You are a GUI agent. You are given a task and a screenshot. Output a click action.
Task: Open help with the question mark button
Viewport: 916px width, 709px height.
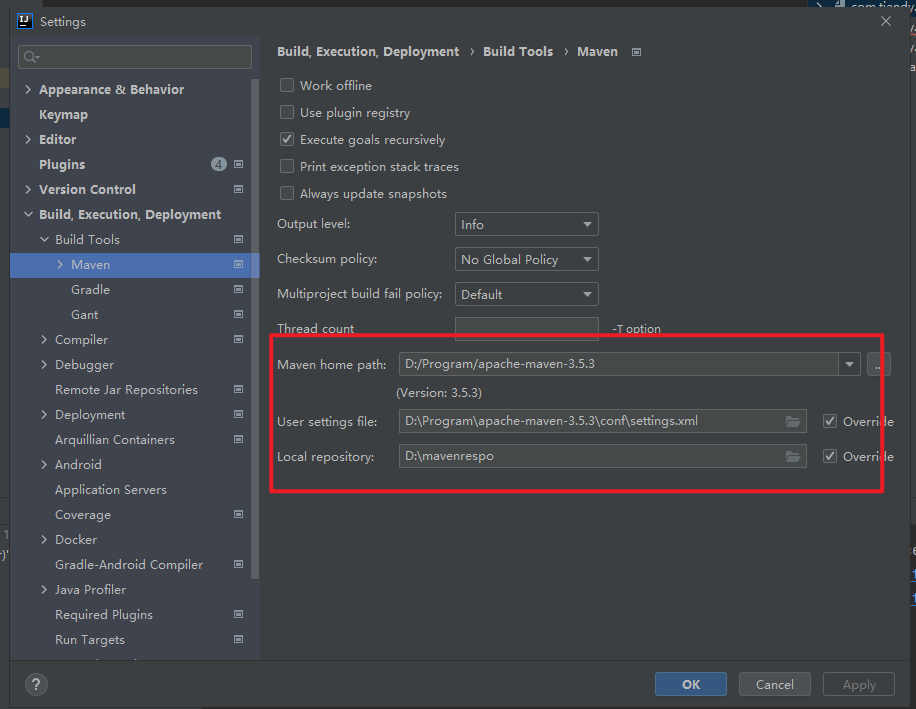click(x=36, y=684)
